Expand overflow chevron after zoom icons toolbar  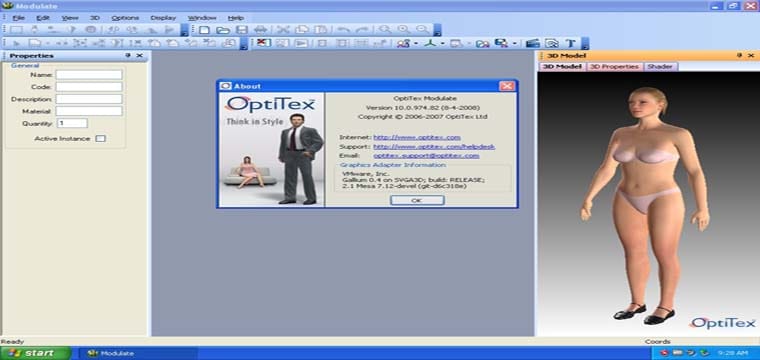pos(437,31)
